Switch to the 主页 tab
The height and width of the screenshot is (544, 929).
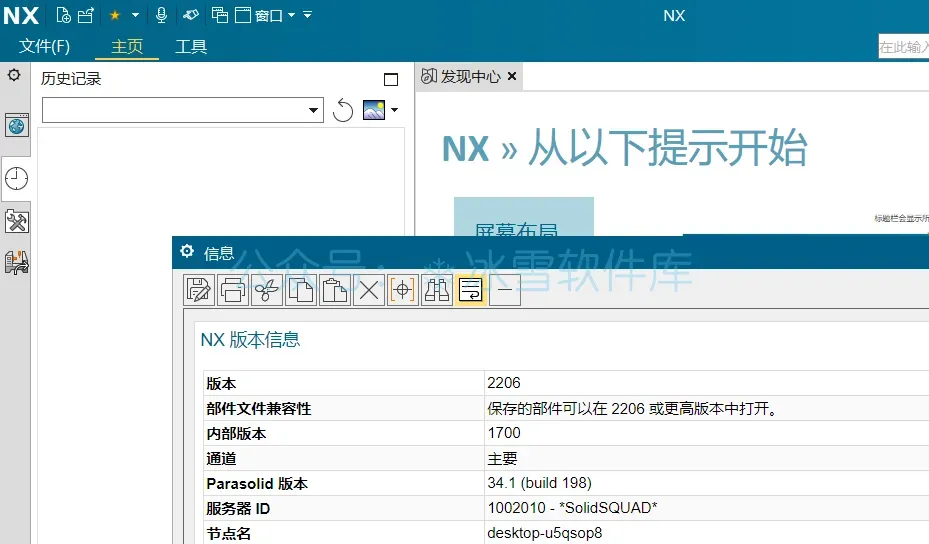(x=127, y=46)
